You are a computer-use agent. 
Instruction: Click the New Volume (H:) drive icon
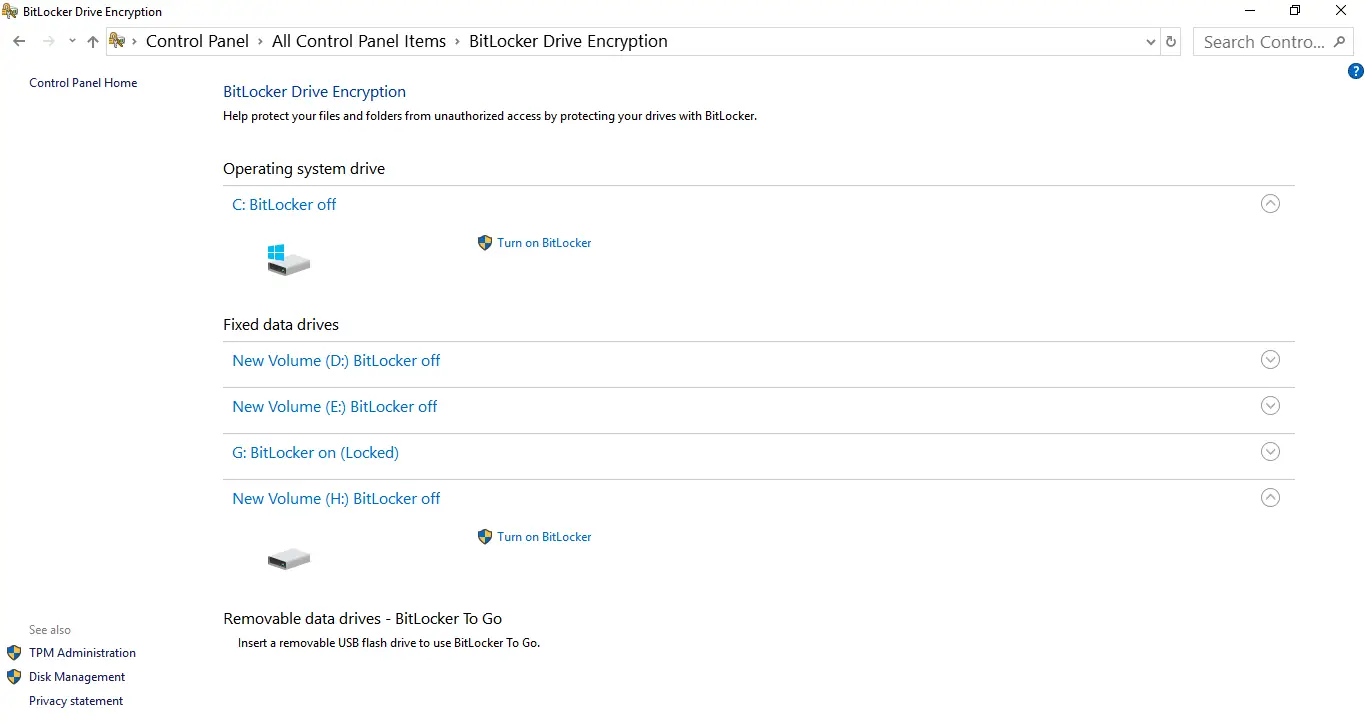click(288, 558)
